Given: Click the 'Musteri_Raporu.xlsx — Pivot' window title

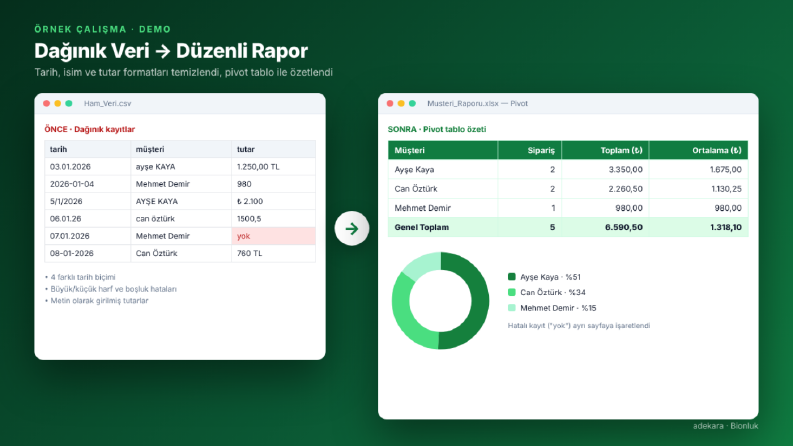Looking at the screenshot, I should point(477,103).
